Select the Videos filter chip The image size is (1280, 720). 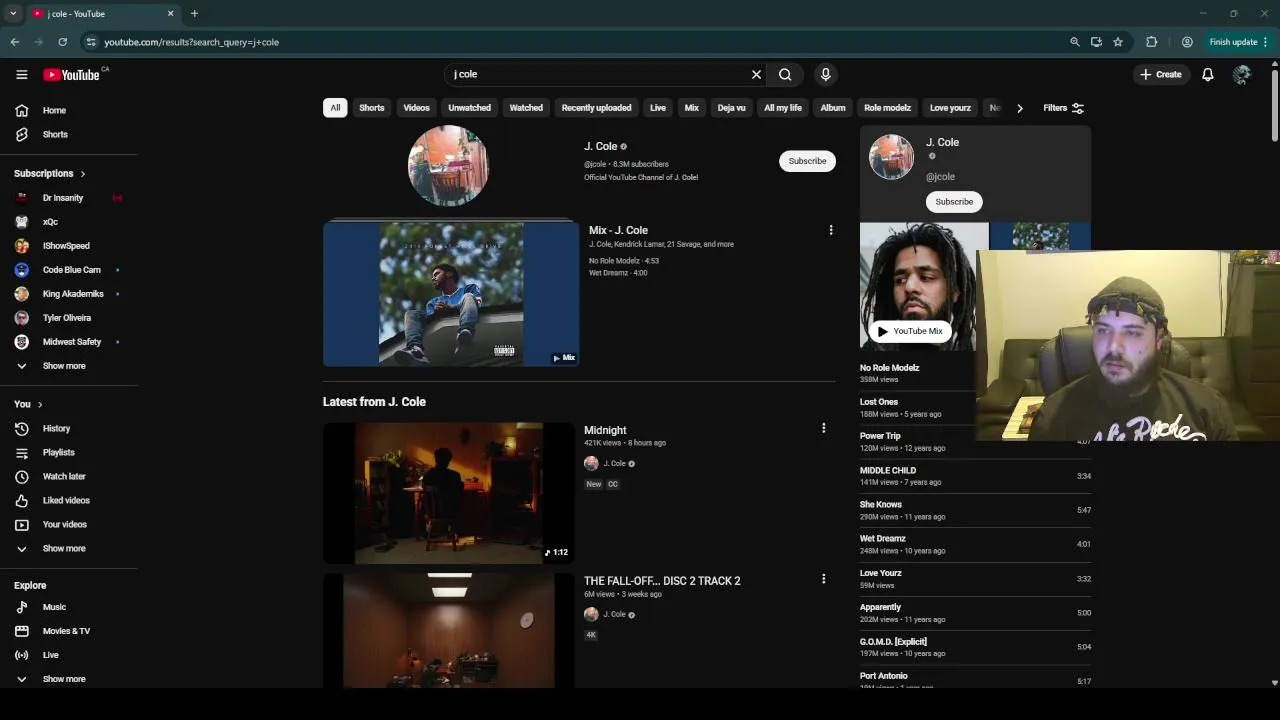coord(416,108)
